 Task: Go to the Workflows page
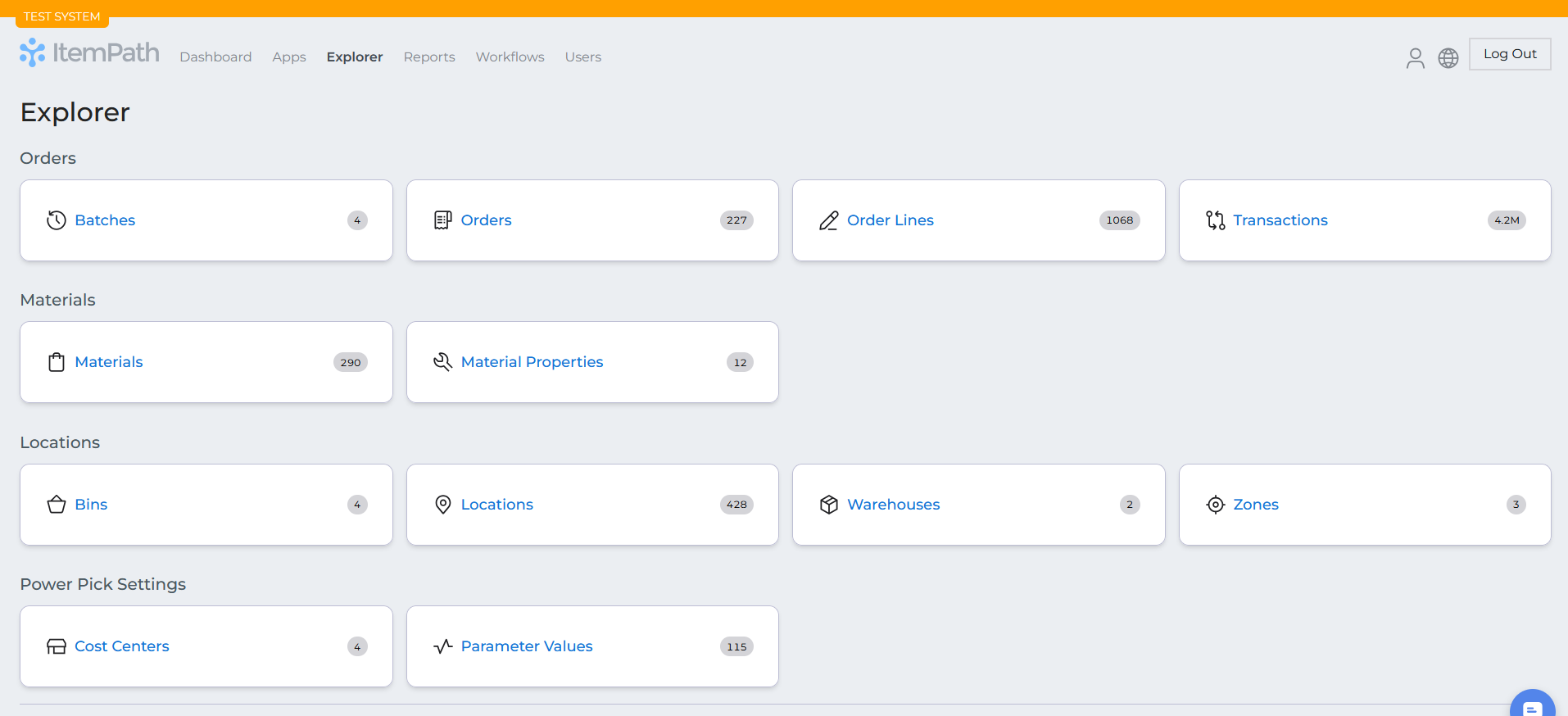(x=510, y=57)
